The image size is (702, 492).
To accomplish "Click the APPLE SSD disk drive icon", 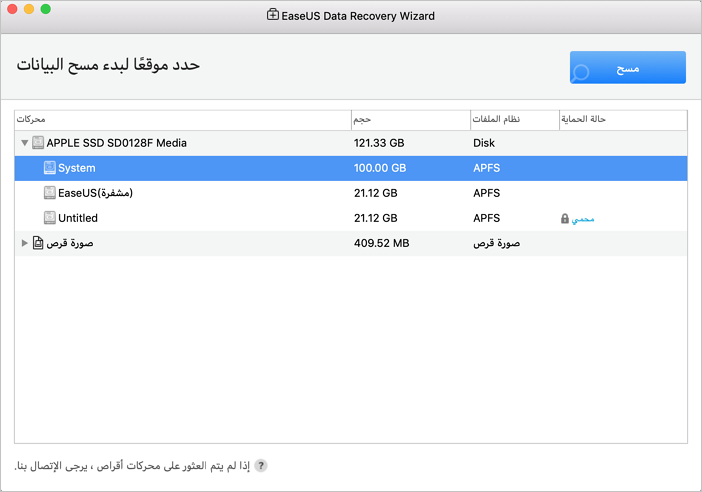I will 38,143.
